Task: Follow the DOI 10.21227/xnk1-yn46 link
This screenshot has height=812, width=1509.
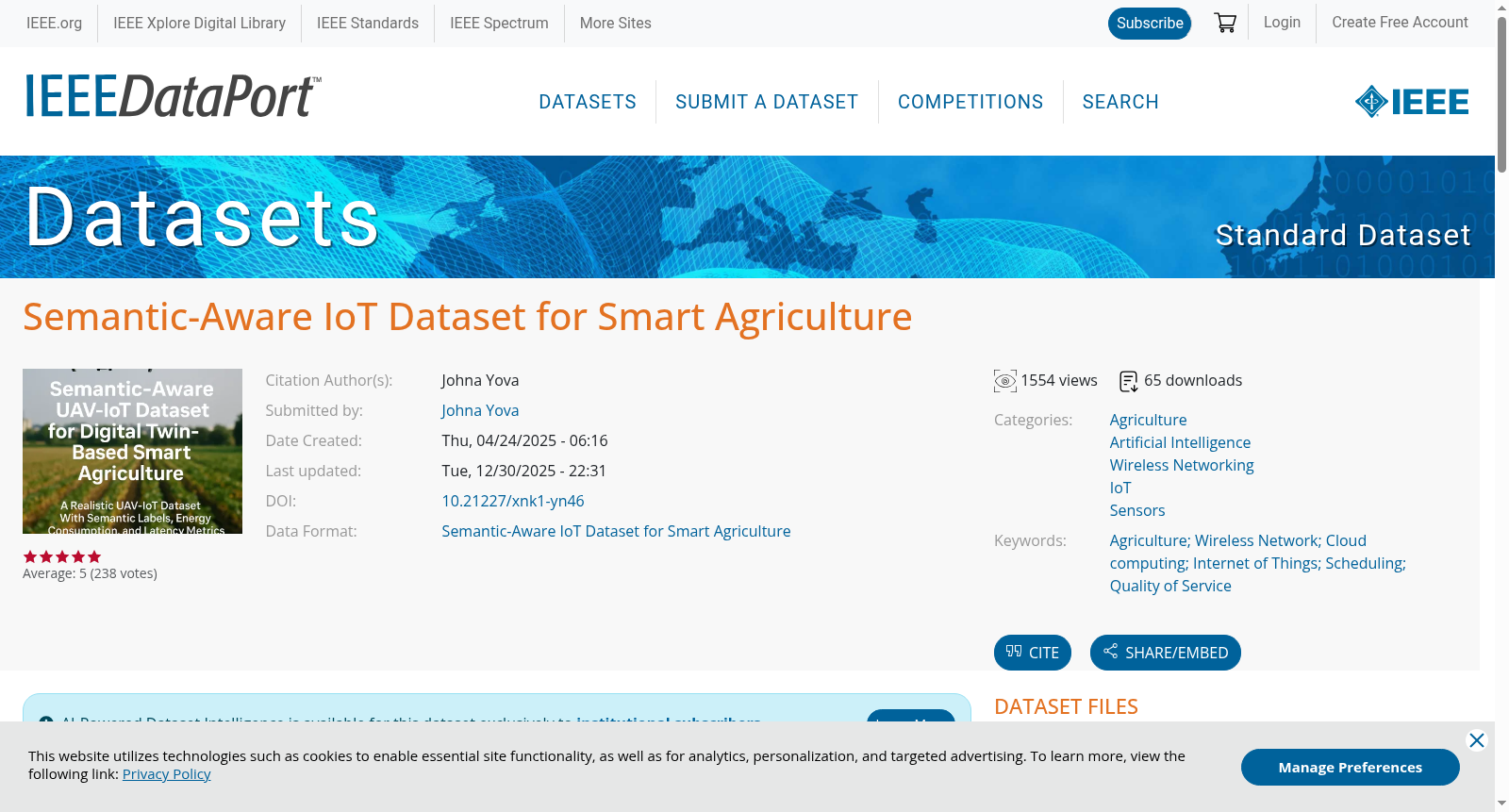Action: pyautogui.click(x=513, y=501)
